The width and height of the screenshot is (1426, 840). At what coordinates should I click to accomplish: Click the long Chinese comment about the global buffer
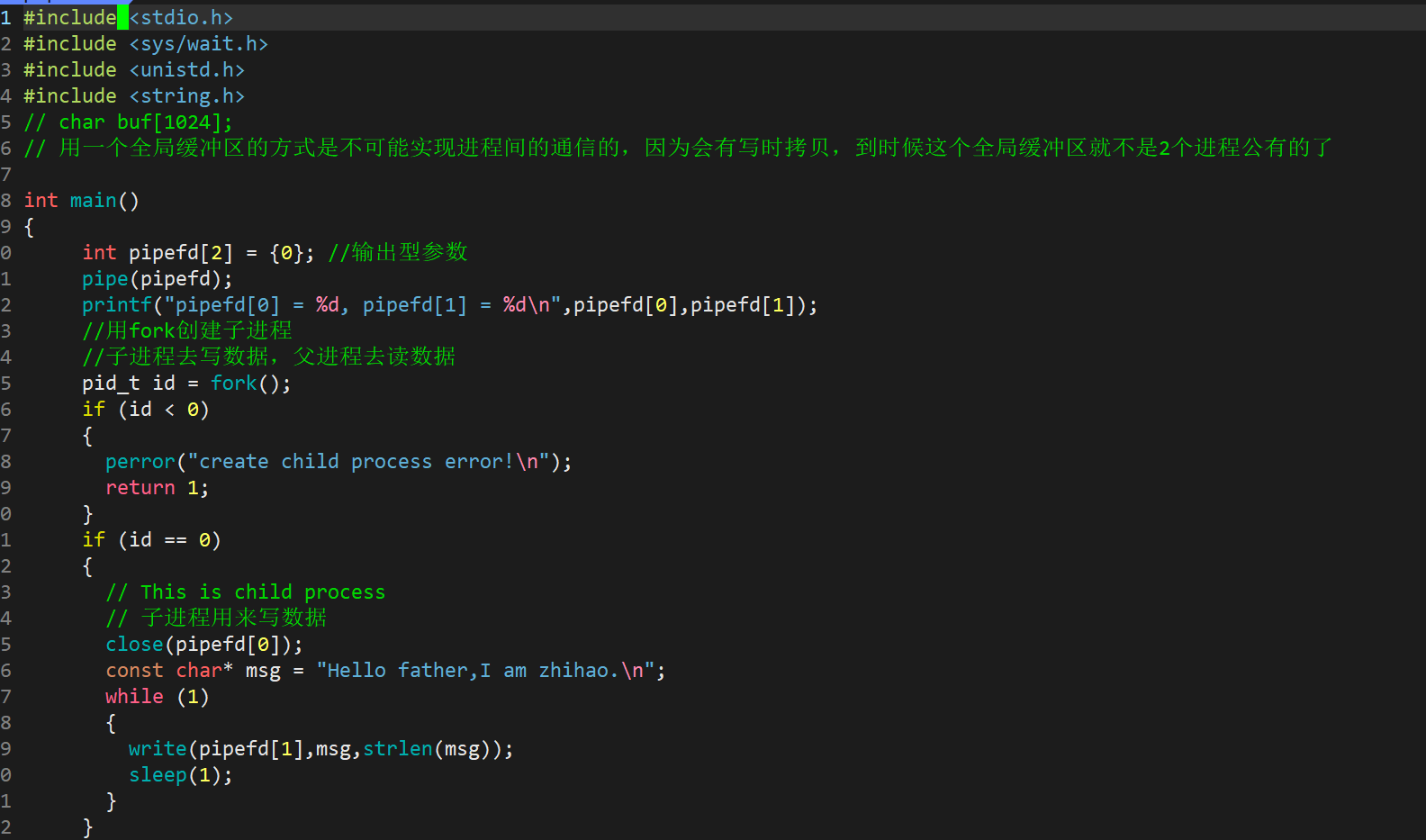(x=678, y=148)
